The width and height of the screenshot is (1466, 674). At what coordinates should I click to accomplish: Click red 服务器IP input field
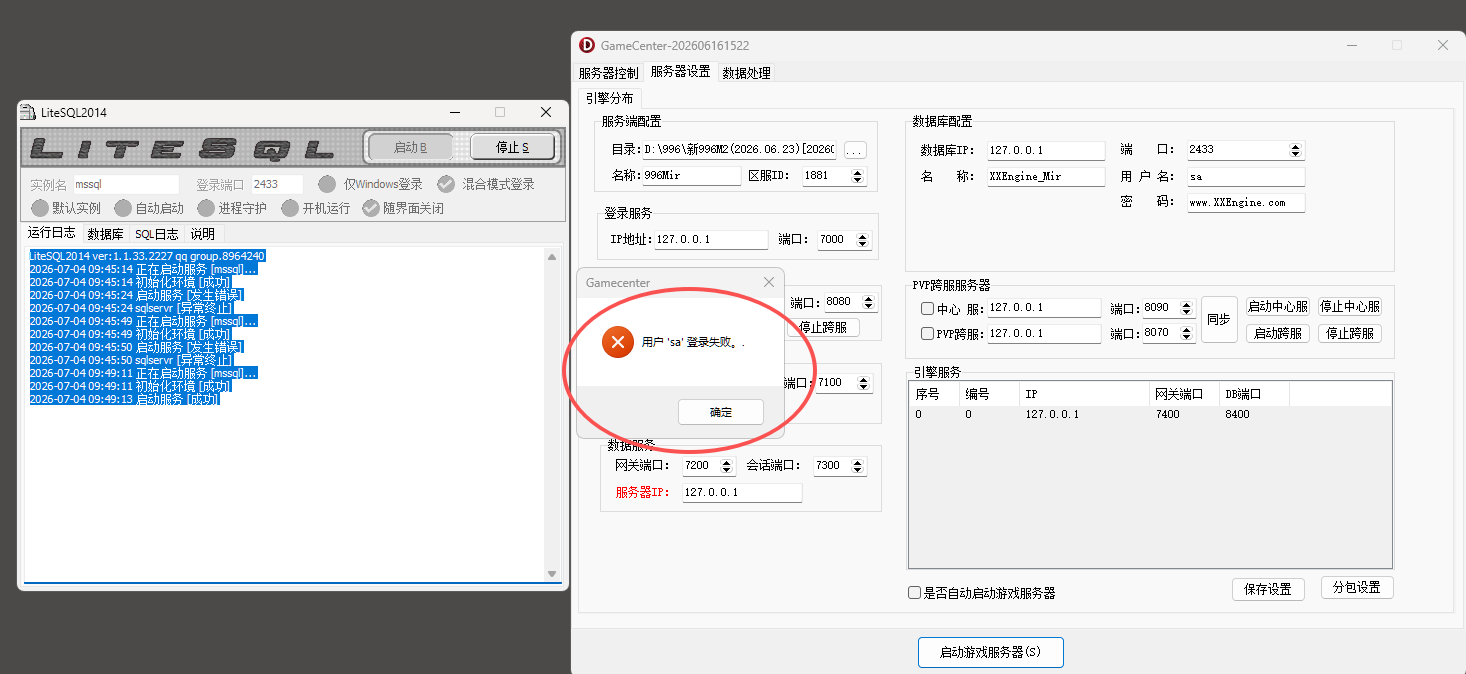click(742, 493)
